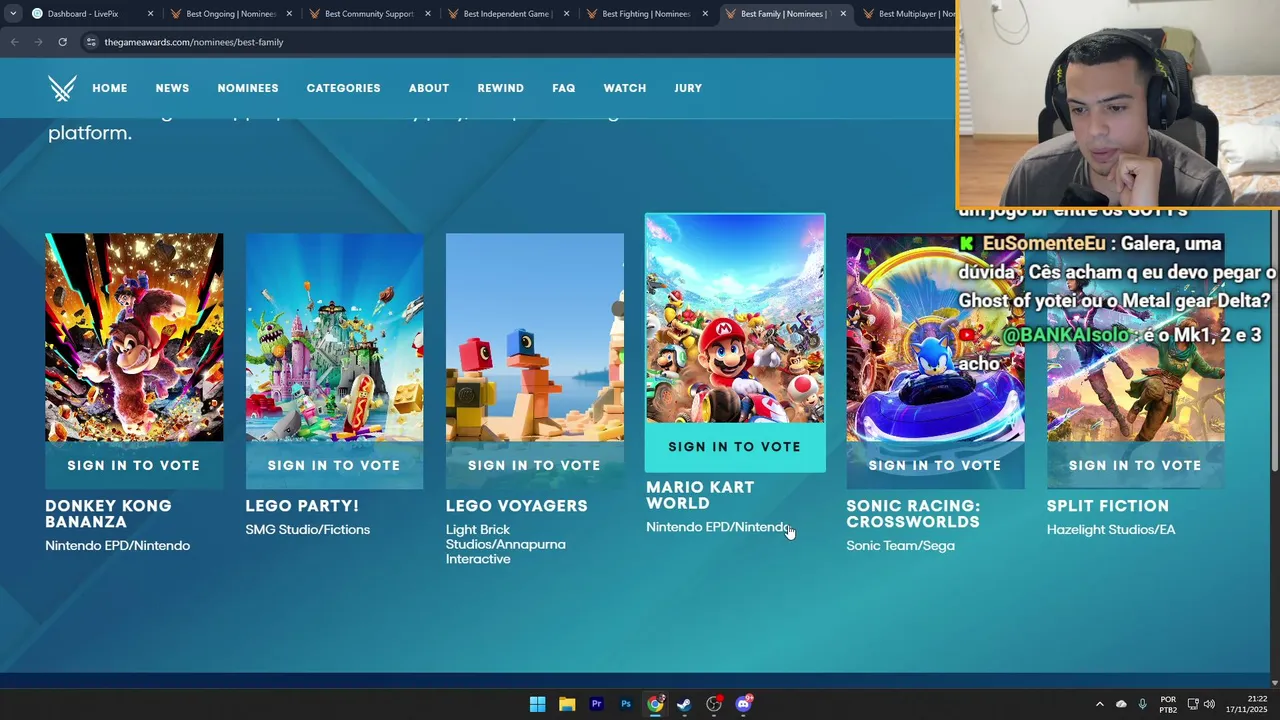Open JURY in the site navigation
This screenshot has width=1280, height=720.
[x=688, y=88]
